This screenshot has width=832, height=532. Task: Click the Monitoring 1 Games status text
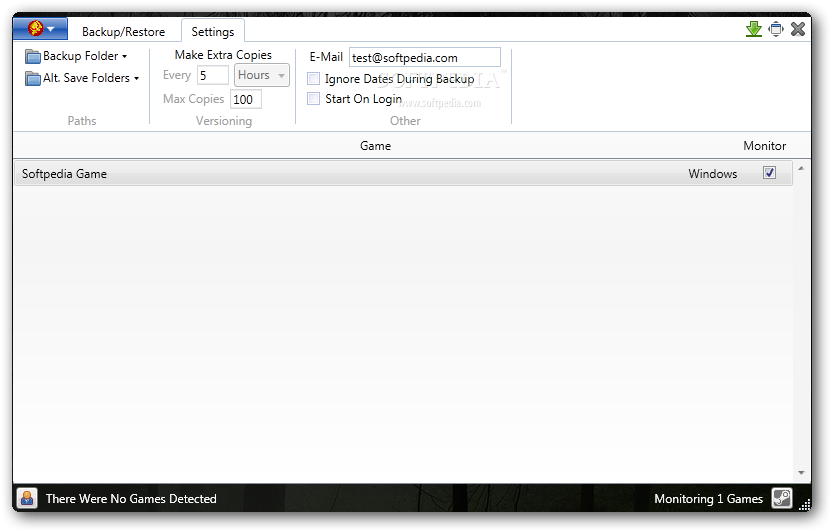tap(708, 499)
